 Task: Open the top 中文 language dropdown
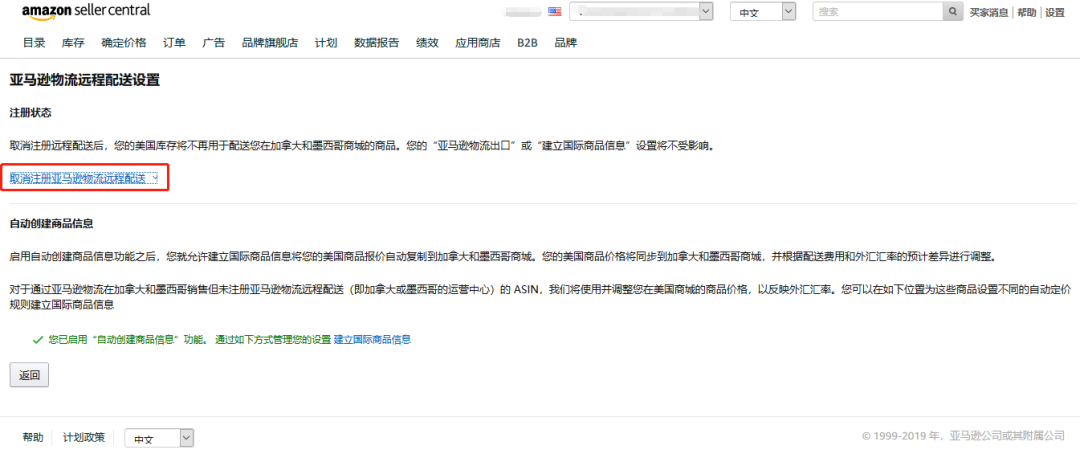[x=763, y=12]
